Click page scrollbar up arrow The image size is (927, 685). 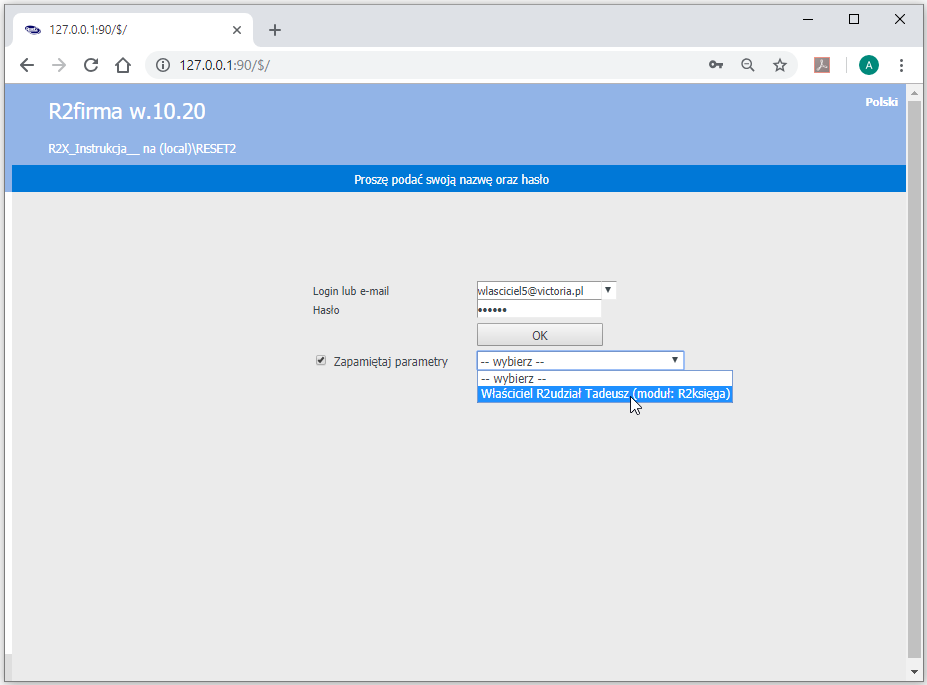coord(914,93)
